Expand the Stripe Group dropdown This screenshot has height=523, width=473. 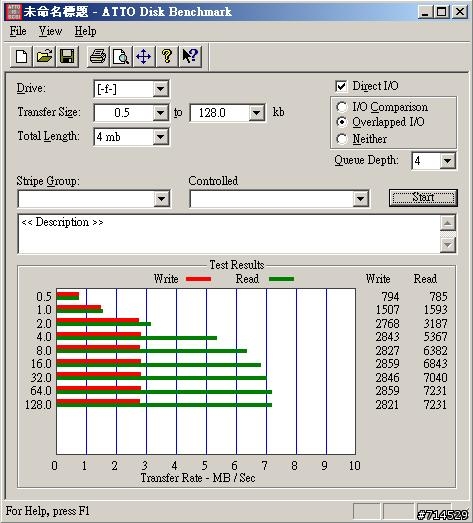(161, 199)
